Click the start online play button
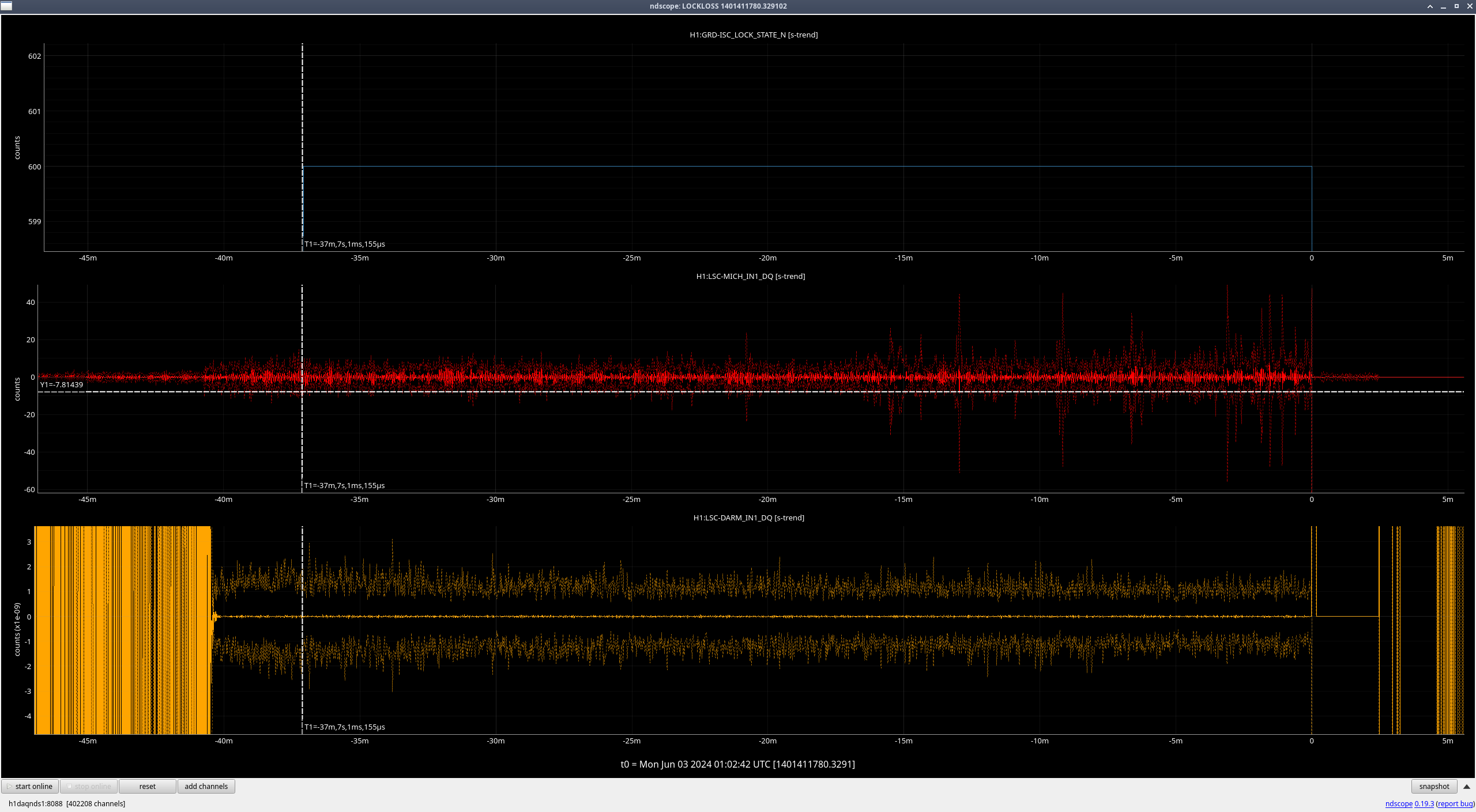The image size is (1476, 812). pos(30,786)
